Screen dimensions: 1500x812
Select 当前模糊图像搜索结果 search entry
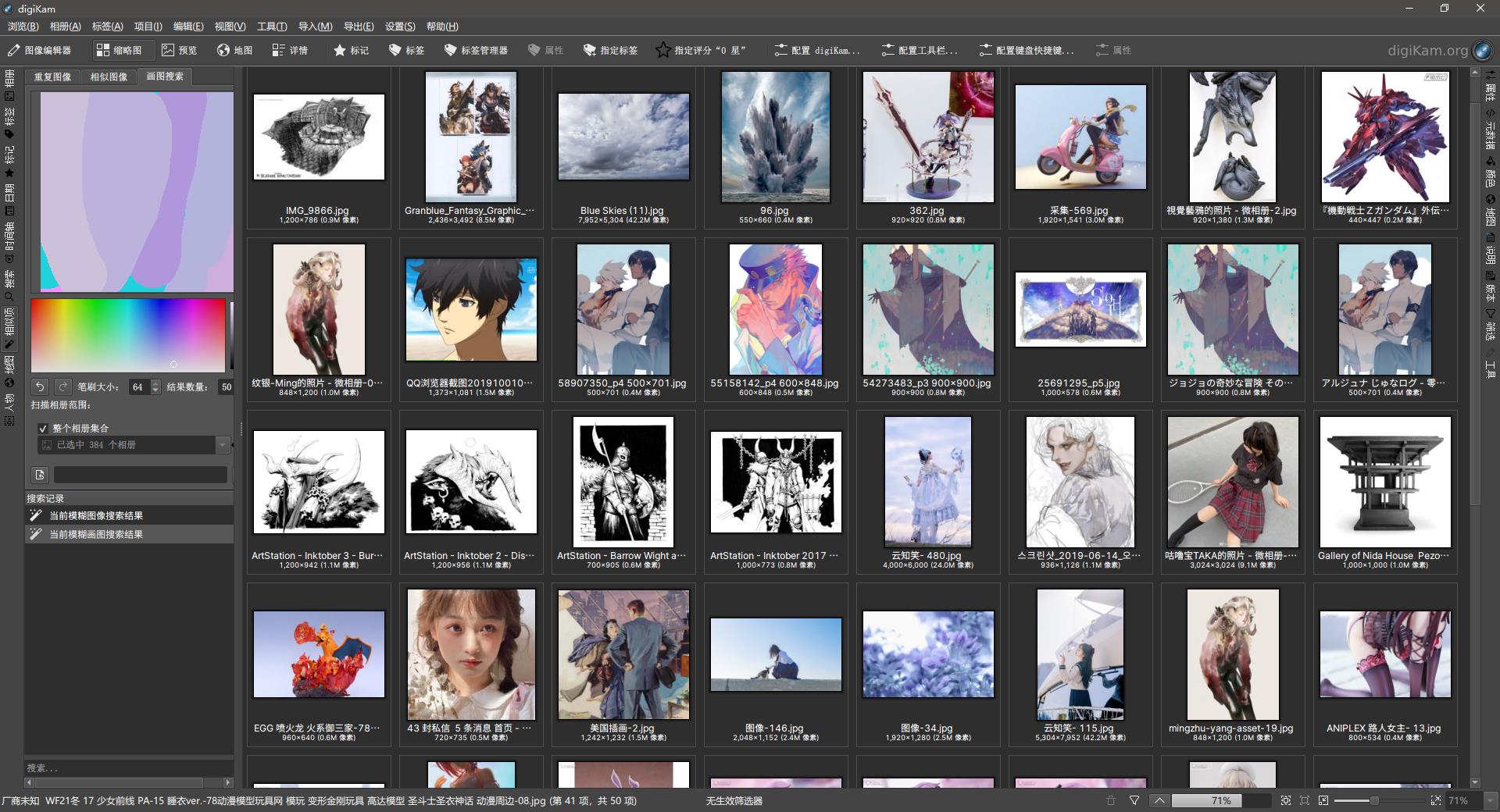[129, 515]
